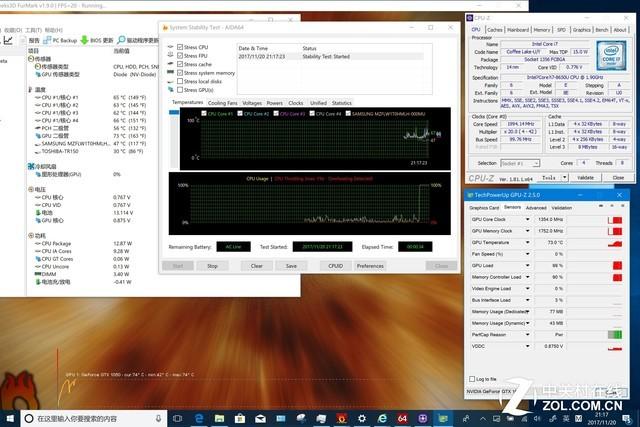
Task: Click the Windows taskbar search box
Action: pyautogui.click(x=90, y=416)
